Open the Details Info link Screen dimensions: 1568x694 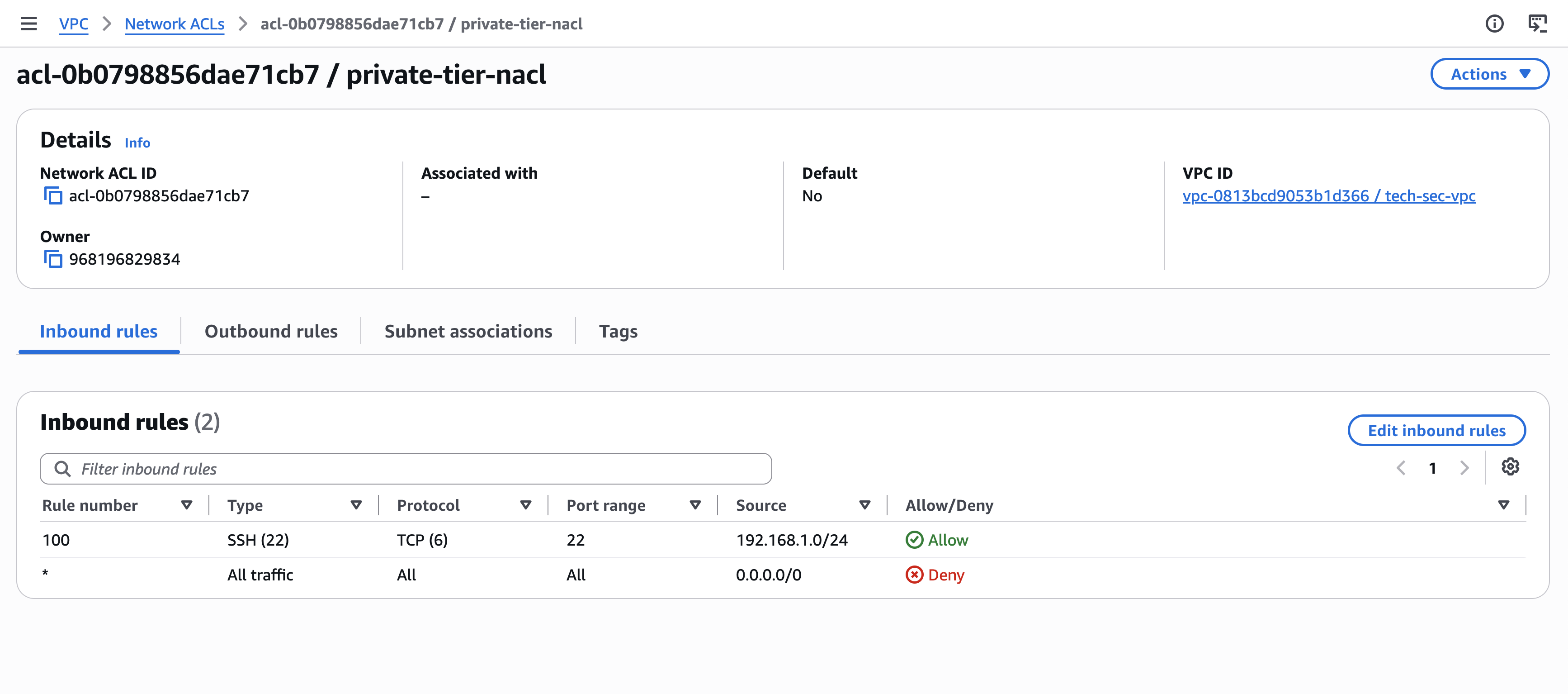(x=137, y=143)
